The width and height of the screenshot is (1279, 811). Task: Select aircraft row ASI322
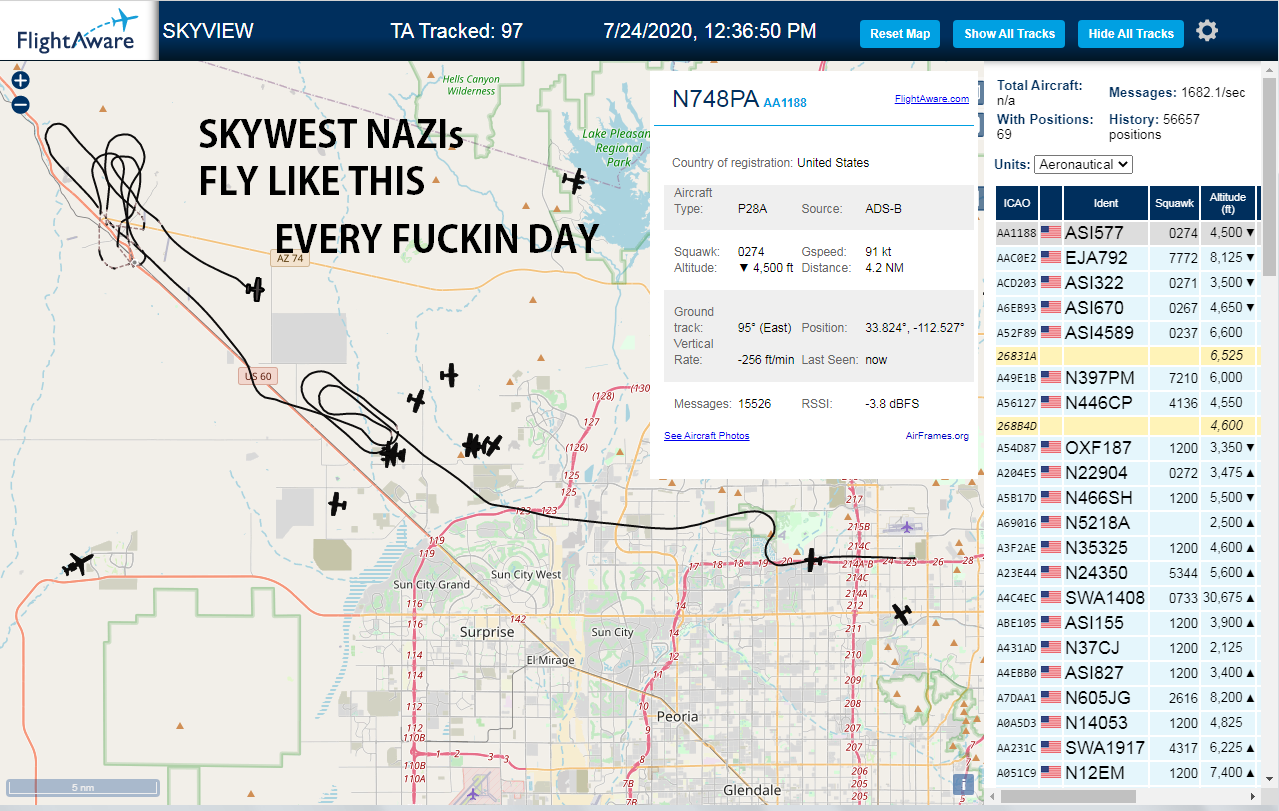click(1127, 282)
